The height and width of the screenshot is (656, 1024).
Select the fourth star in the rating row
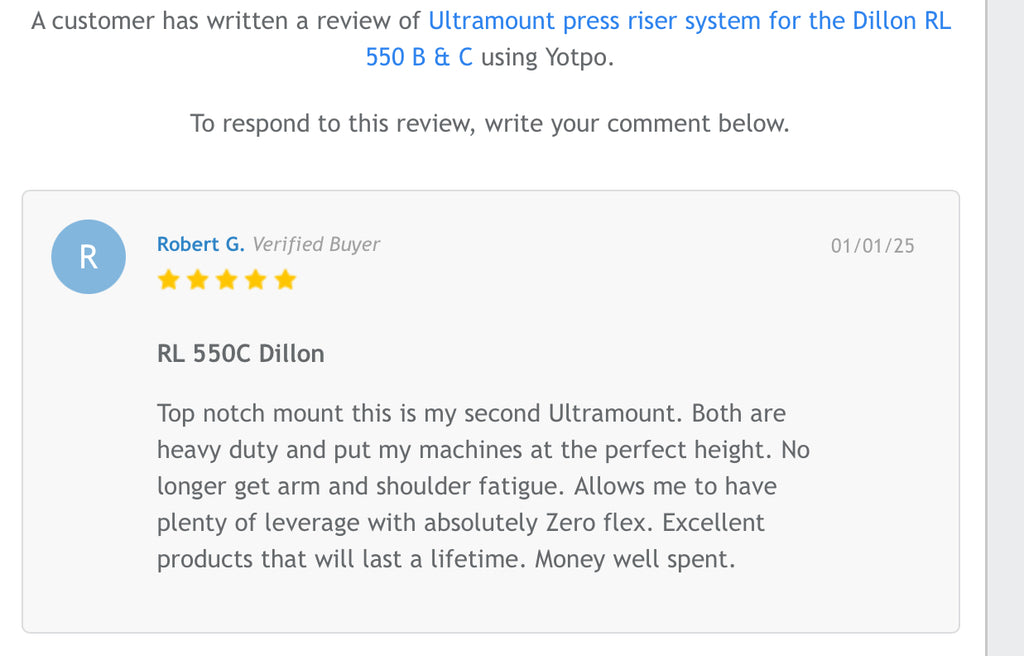click(255, 280)
